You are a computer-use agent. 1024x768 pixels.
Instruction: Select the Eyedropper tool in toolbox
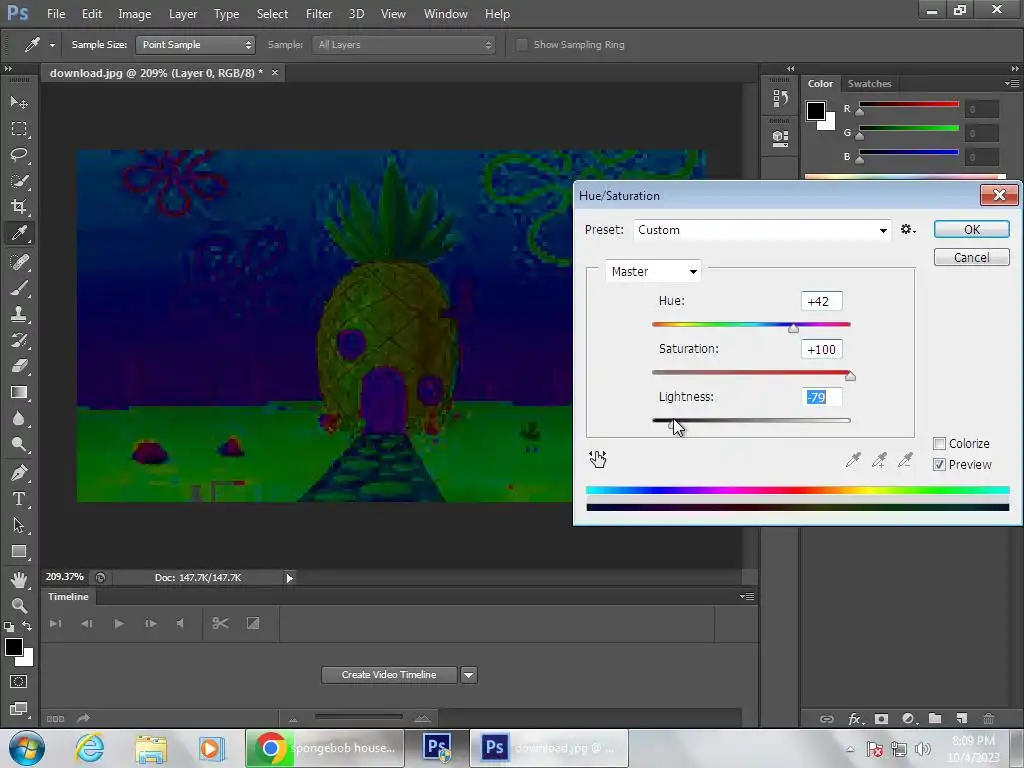19,233
